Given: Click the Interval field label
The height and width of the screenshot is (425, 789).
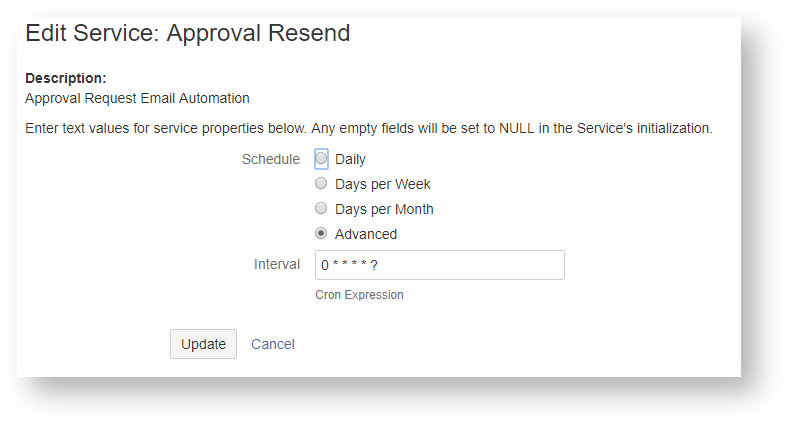Looking at the screenshot, I should click(276, 264).
